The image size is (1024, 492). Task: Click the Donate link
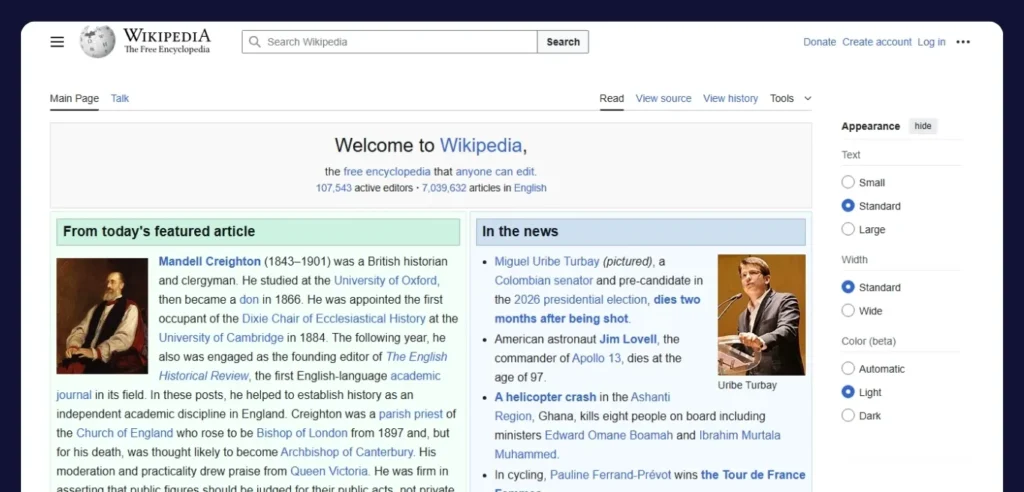[820, 42]
